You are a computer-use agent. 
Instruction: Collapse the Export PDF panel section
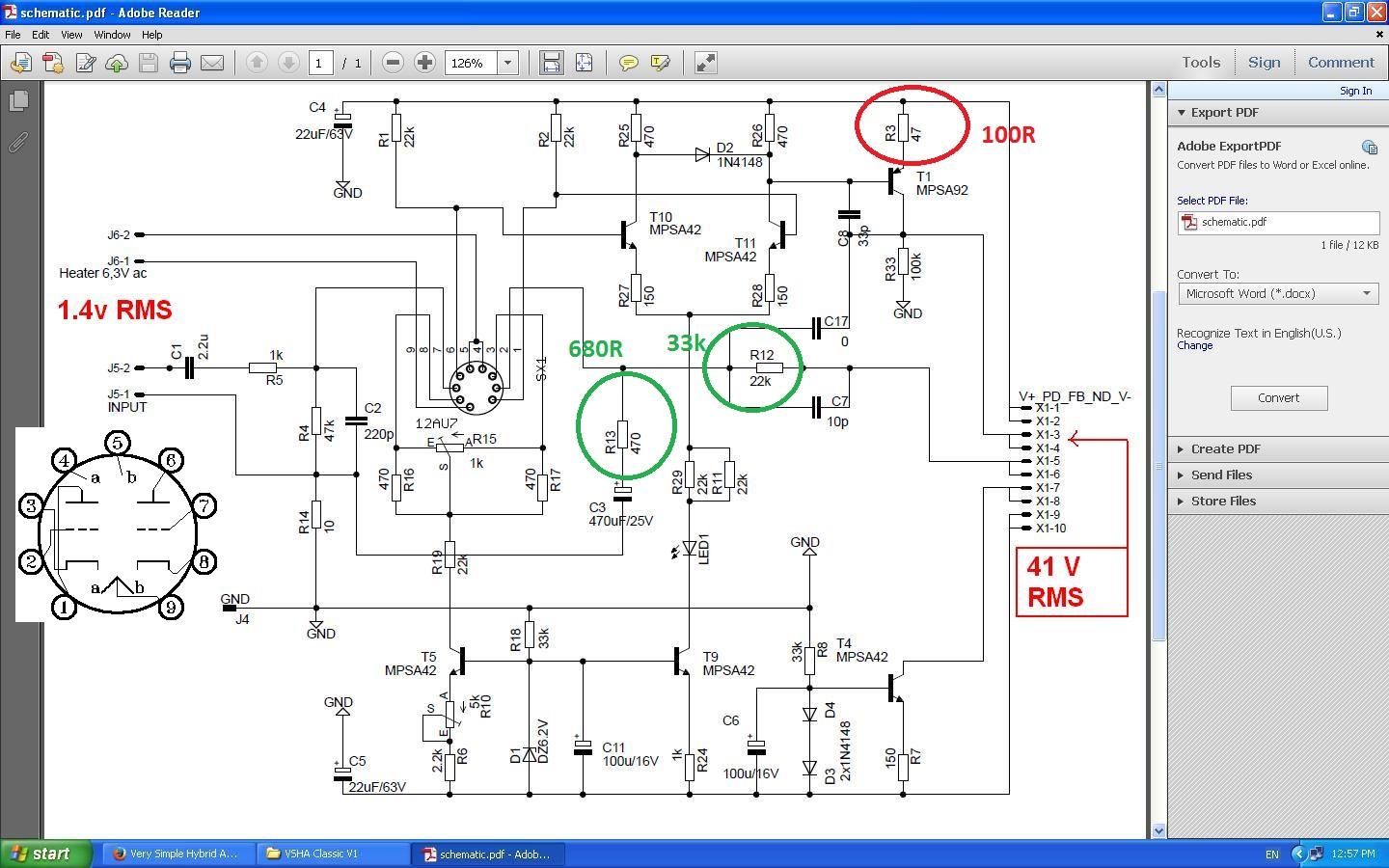[1181, 113]
